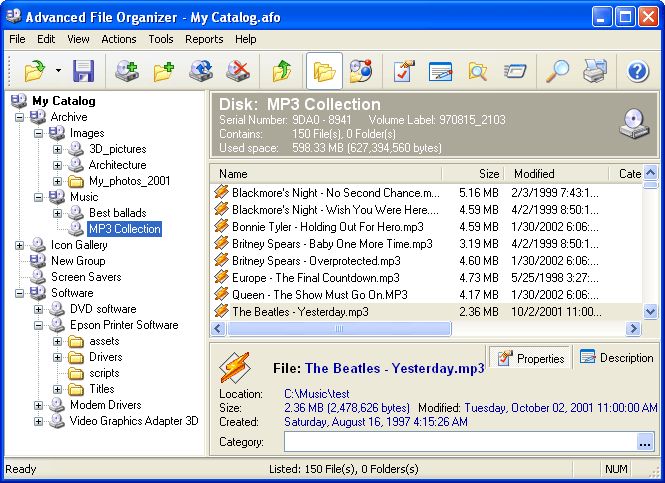Expand the Modem Drivers tree node
This screenshot has width=665, height=483.
tap(38, 405)
